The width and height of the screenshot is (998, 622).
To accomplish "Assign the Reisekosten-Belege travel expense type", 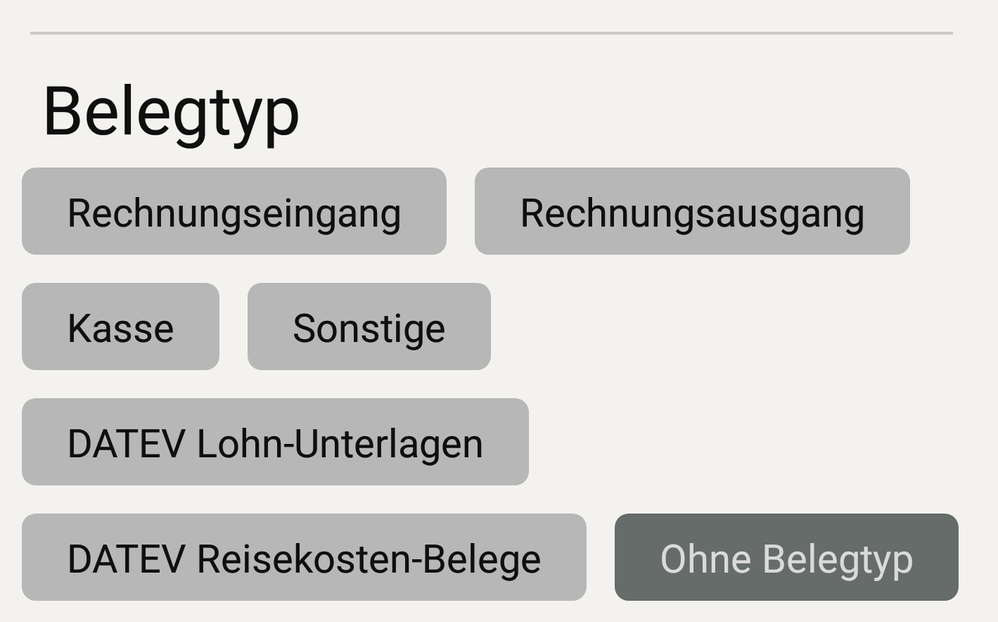I will [304, 558].
